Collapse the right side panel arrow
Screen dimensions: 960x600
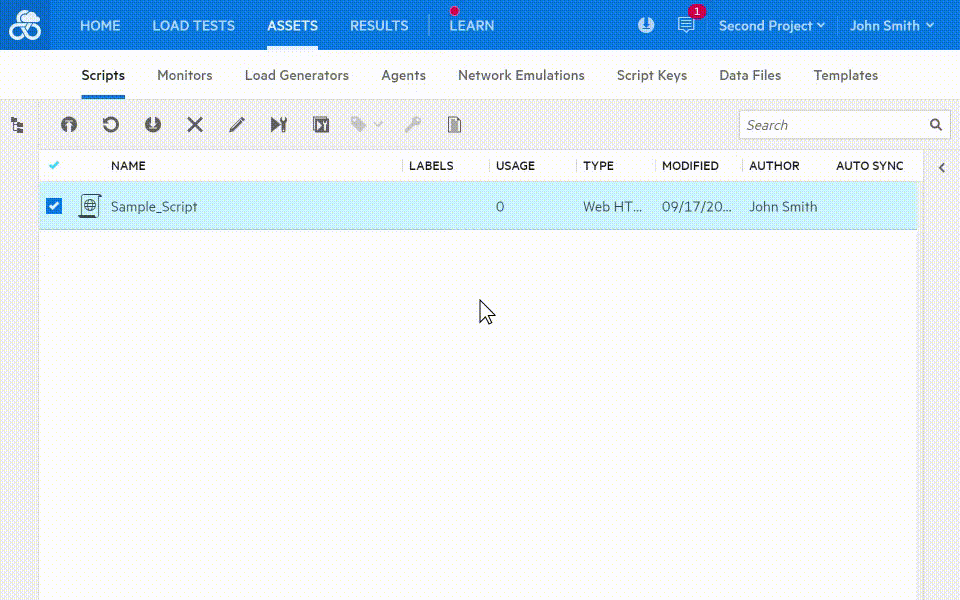point(942,168)
